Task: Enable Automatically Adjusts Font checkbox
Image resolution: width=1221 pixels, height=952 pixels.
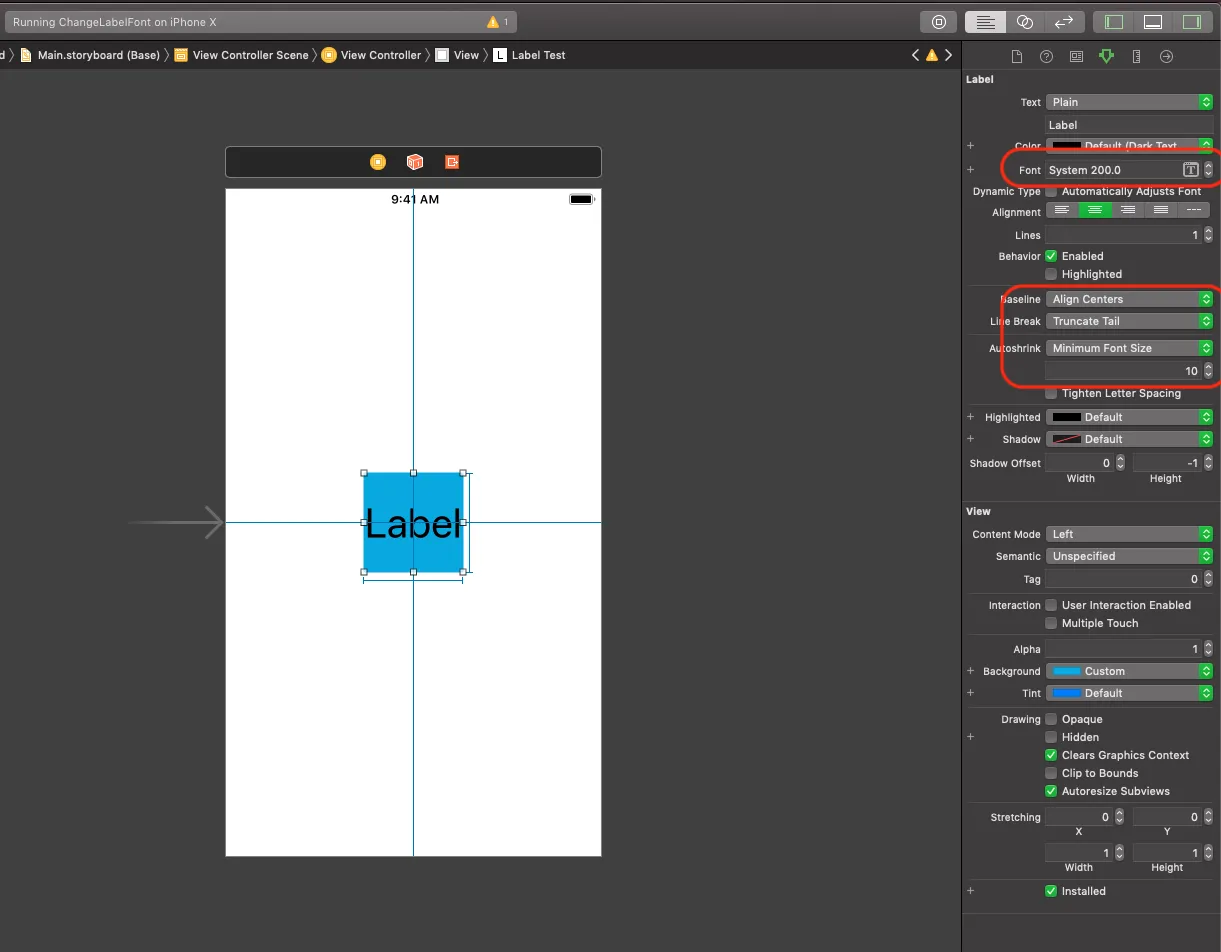Action: point(1051,191)
